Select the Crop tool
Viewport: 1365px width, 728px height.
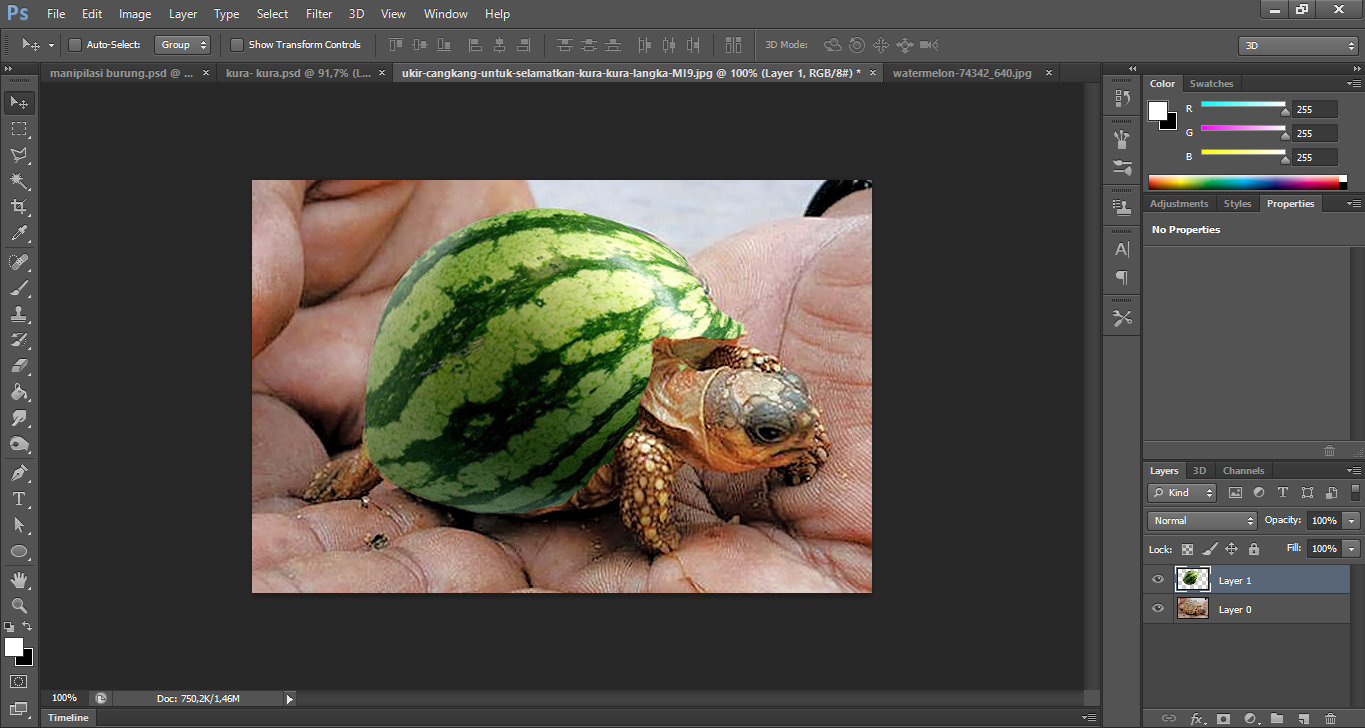(19, 204)
